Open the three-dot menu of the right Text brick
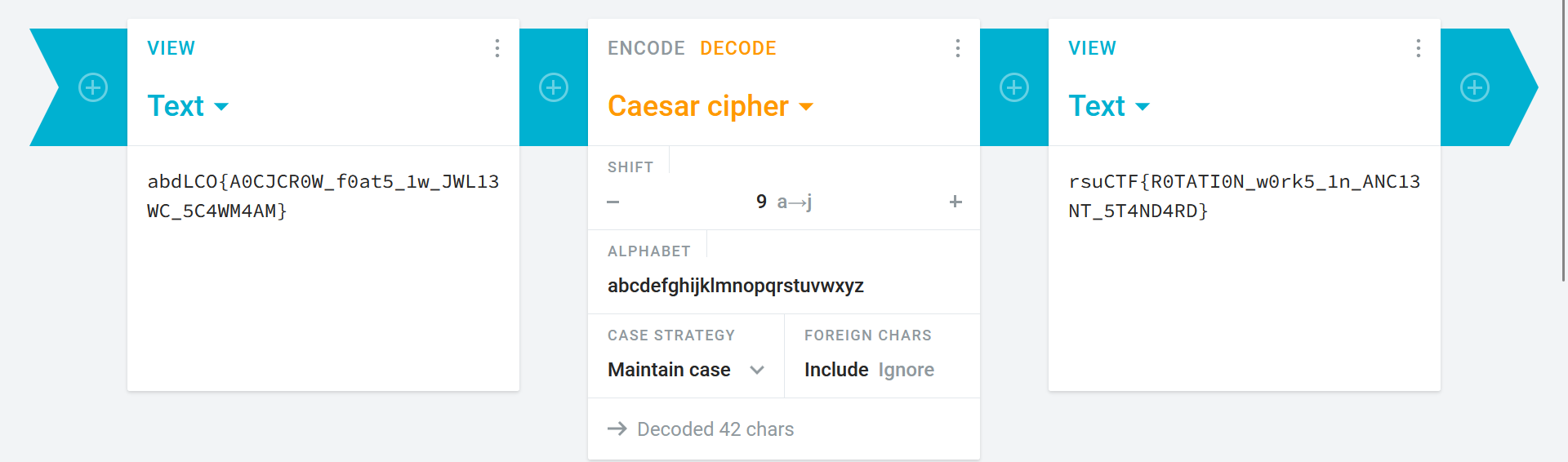 [1418, 48]
